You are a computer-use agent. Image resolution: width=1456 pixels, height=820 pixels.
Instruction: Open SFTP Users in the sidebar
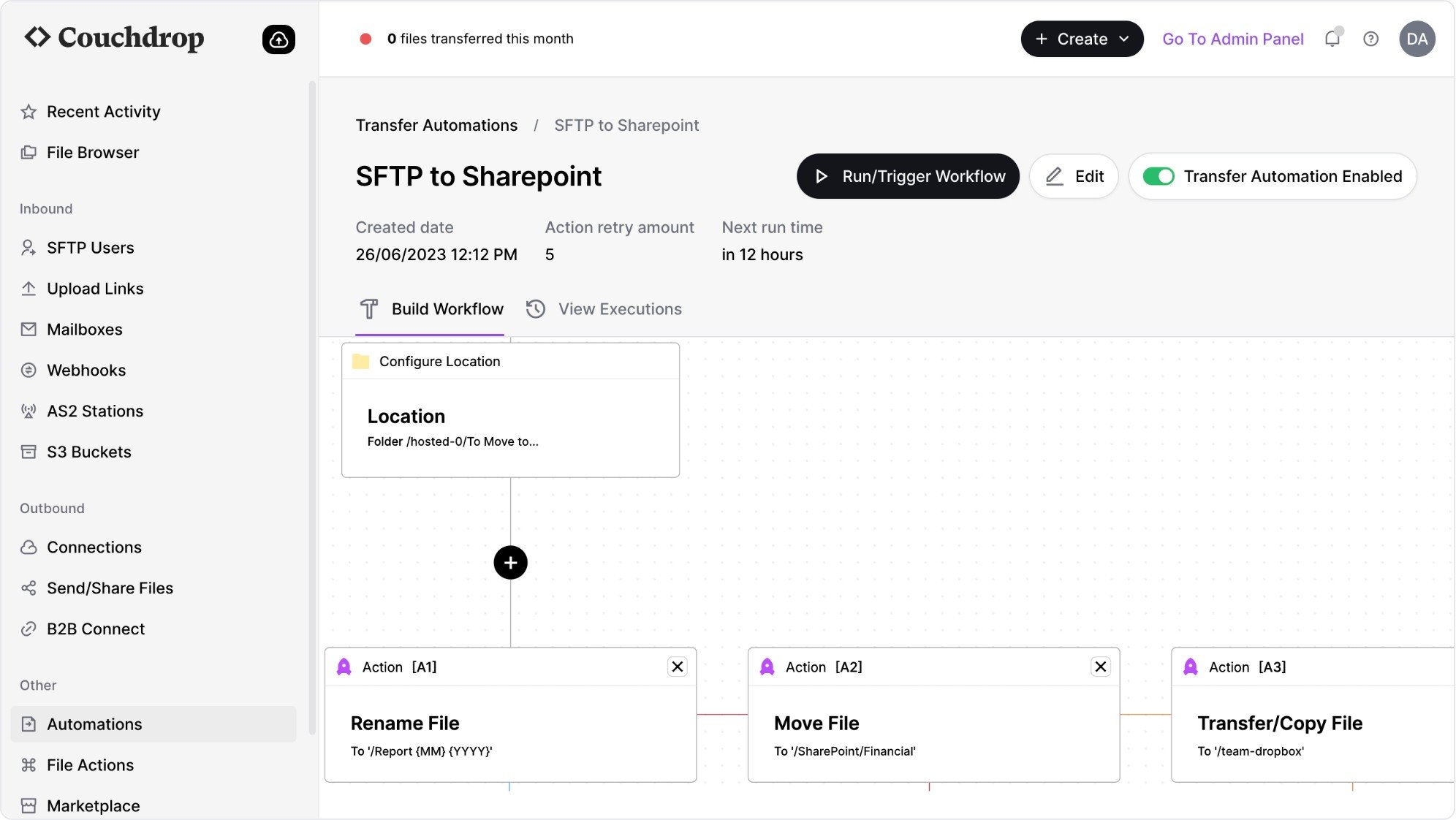[x=90, y=248]
